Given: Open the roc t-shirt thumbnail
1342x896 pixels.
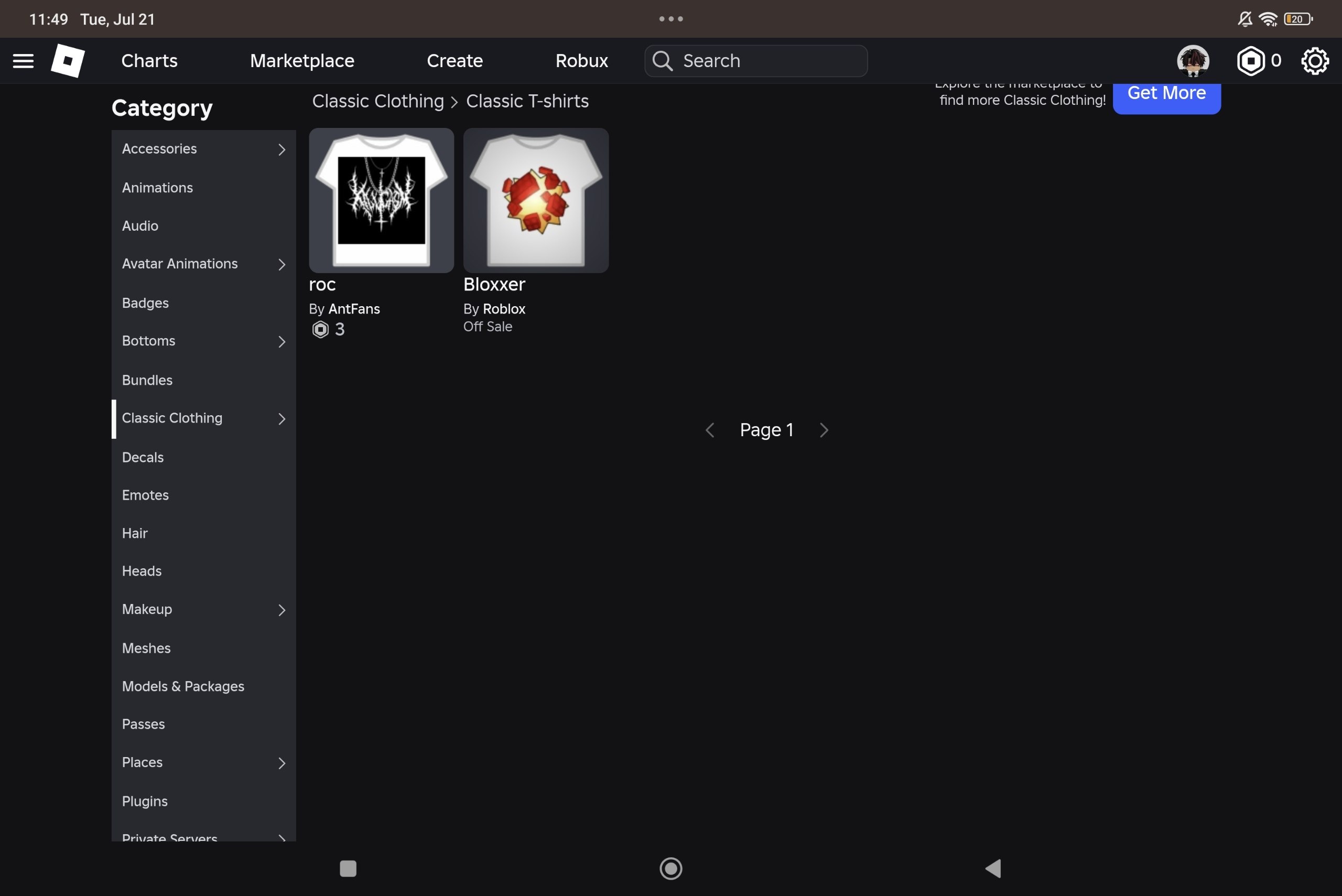Looking at the screenshot, I should [x=382, y=201].
